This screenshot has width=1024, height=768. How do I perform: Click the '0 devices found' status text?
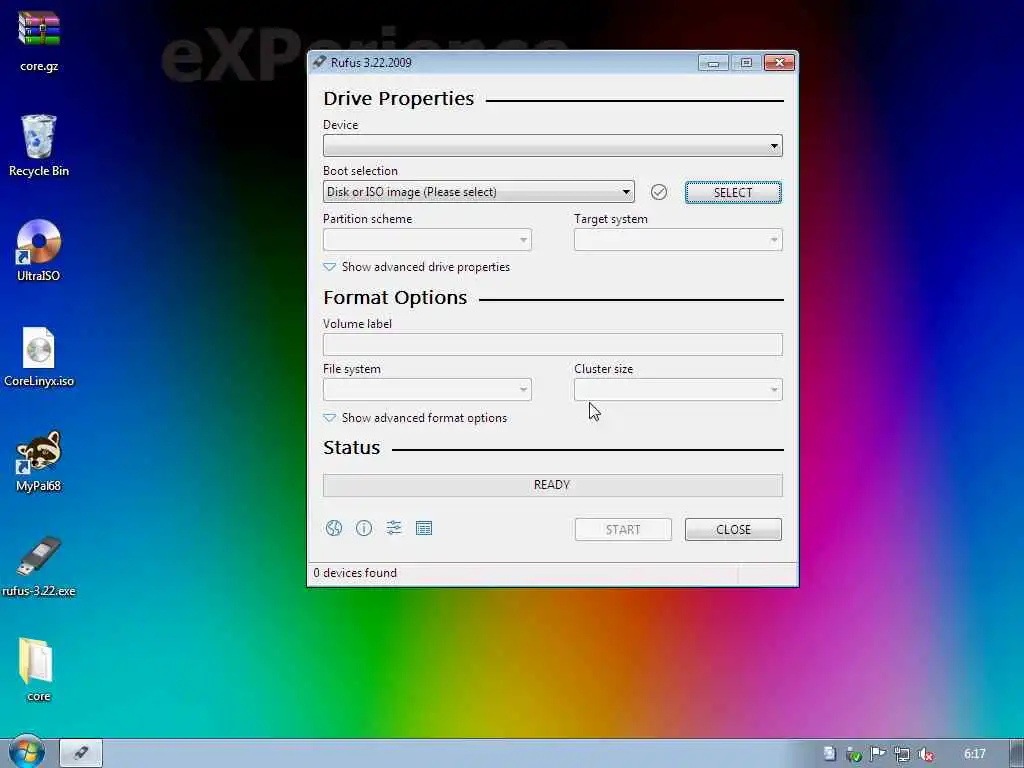(355, 573)
